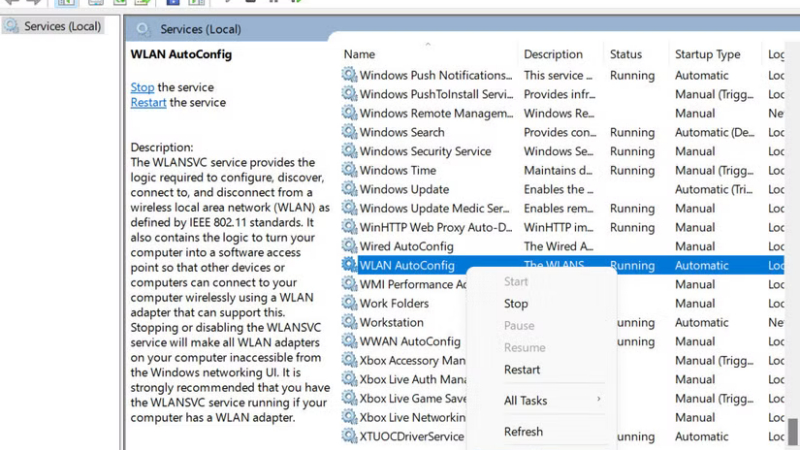Click the gear icon beside Xbox Accessory Management
800x450 pixels.
(x=349, y=360)
